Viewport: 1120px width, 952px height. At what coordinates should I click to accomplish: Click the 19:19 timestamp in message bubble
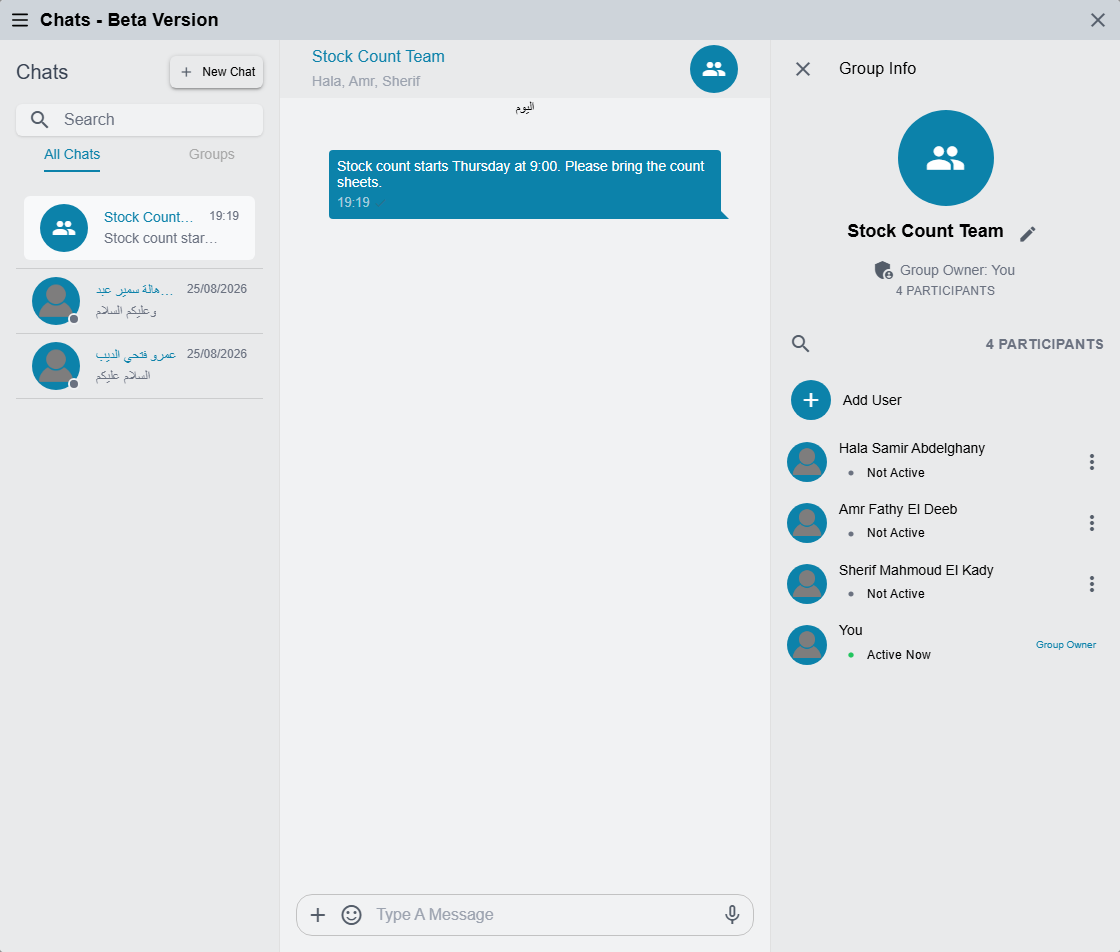coord(354,203)
